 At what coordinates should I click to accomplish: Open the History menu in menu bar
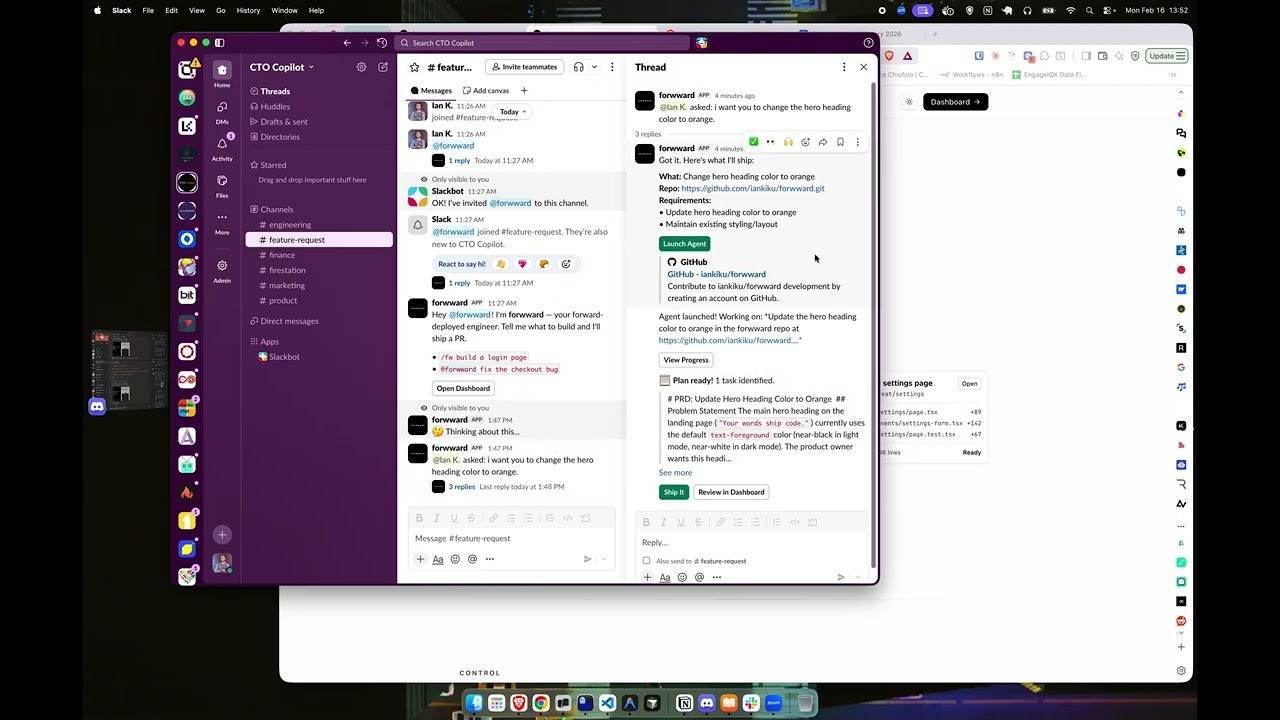click(x=248, y=10)
